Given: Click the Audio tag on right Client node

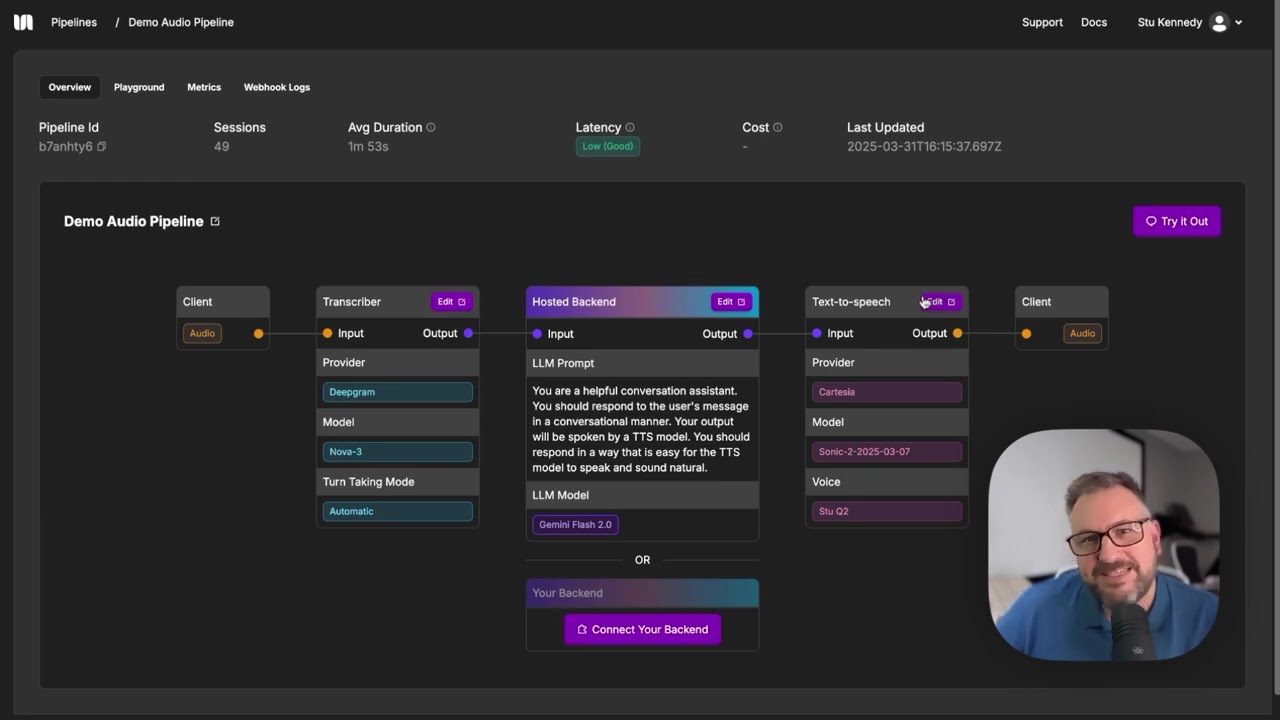Looking at the screenshot, I should tap(1082, 333).
